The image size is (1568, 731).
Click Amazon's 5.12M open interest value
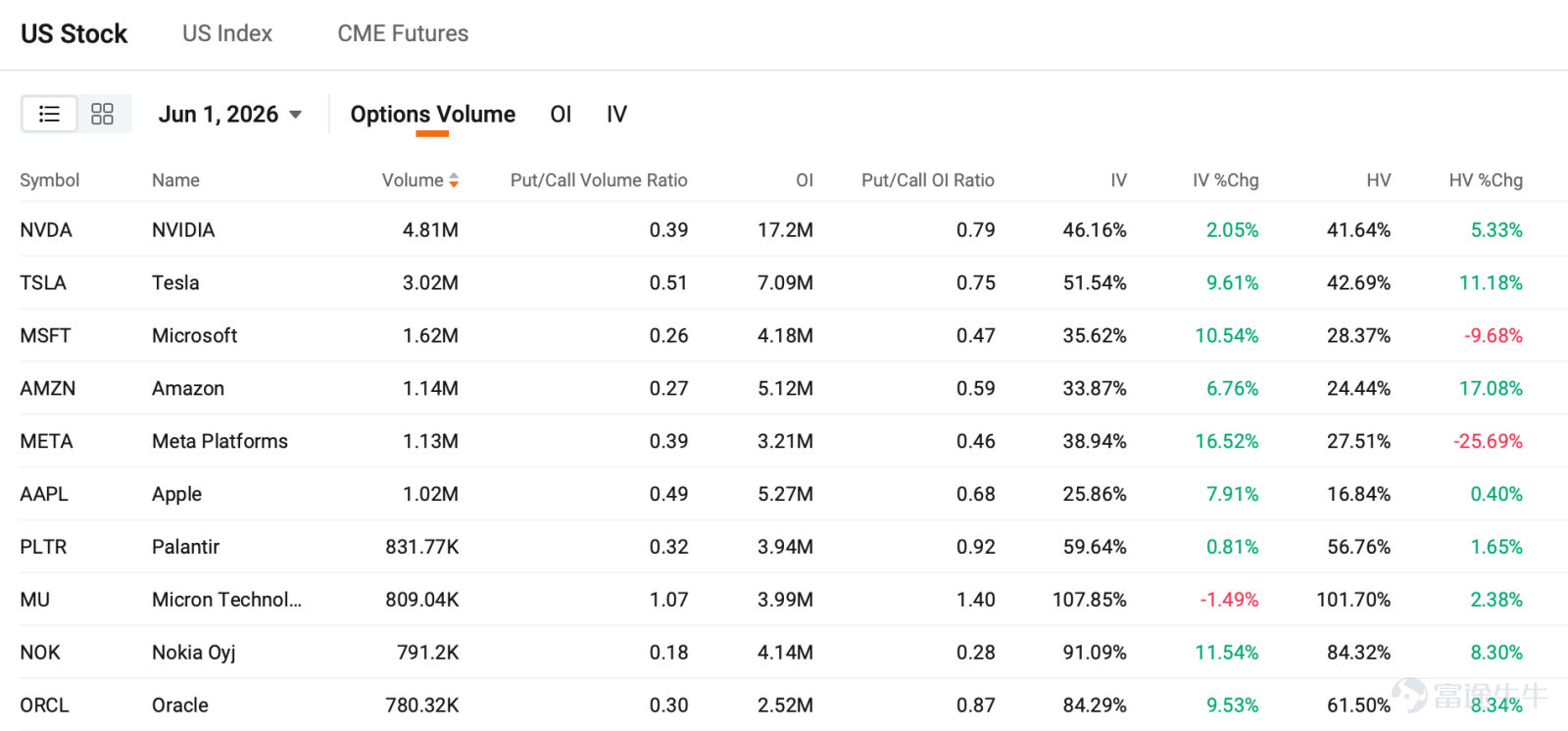click(785, 389)
